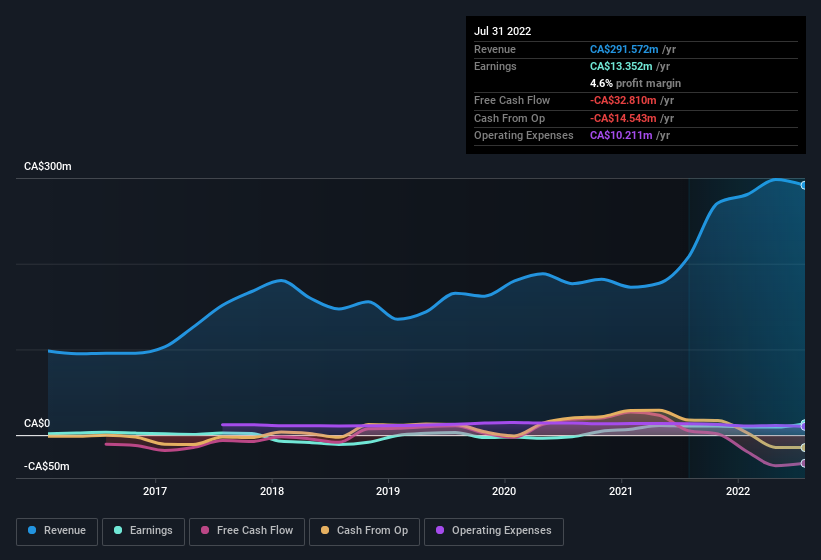Image resolution: width=821 pixels, height=560 pixels.
Task: Click the 2018 x-axis label
Action: [x=272, y=491]
